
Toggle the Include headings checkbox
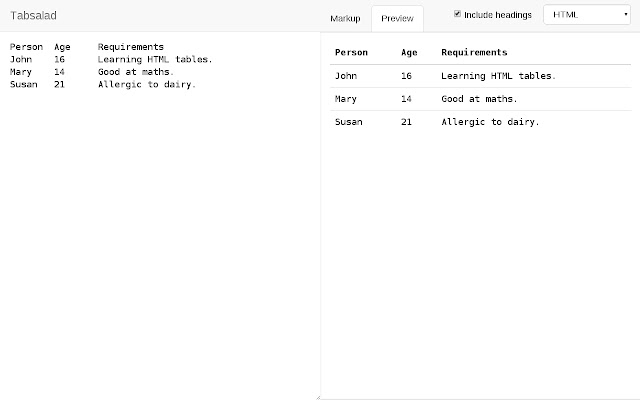pyautogui.click(x=458, y=14)
